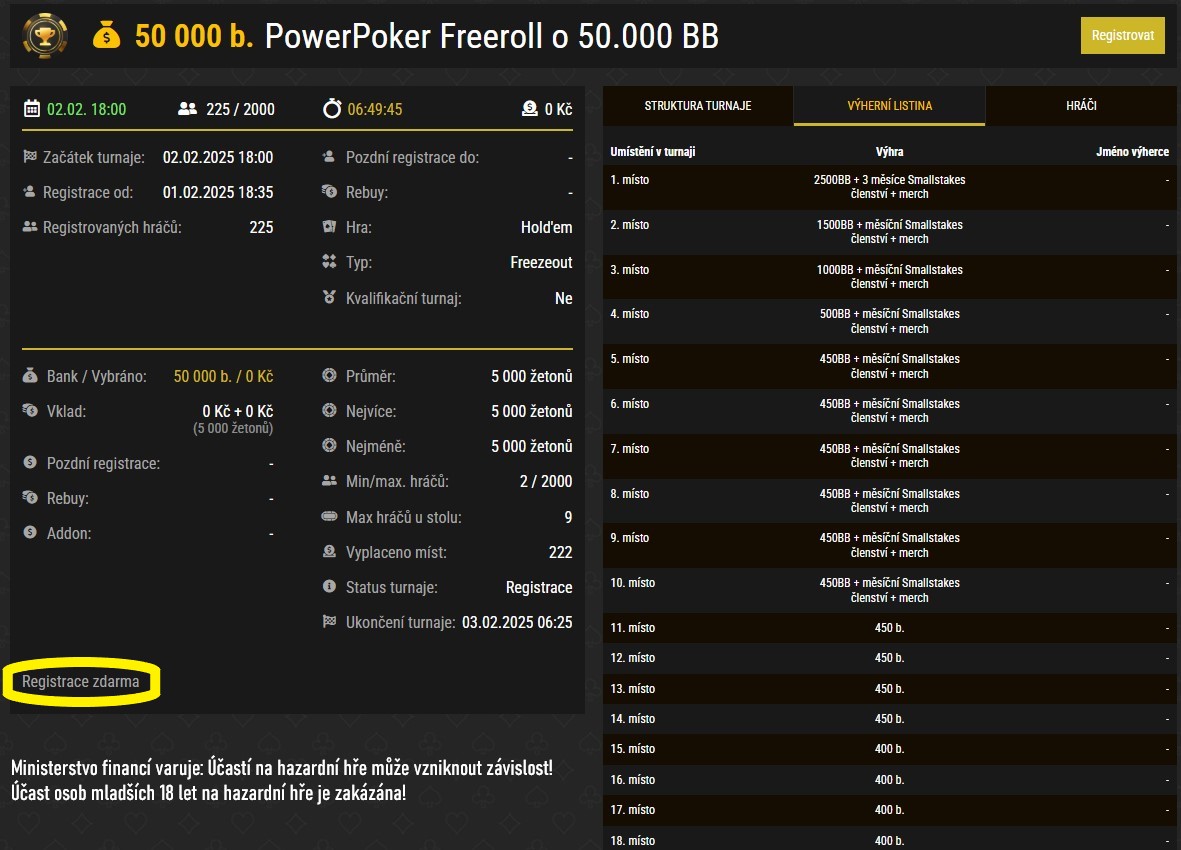Click the Freezeout type value

(541, 262)
